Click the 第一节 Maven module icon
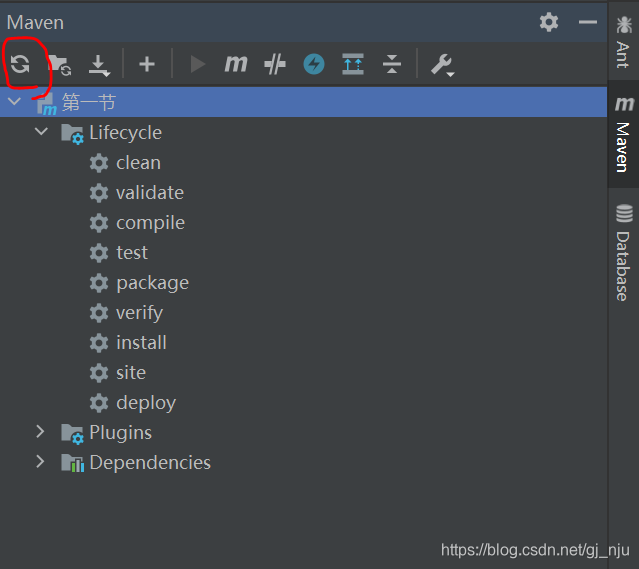 coord(46,104)
